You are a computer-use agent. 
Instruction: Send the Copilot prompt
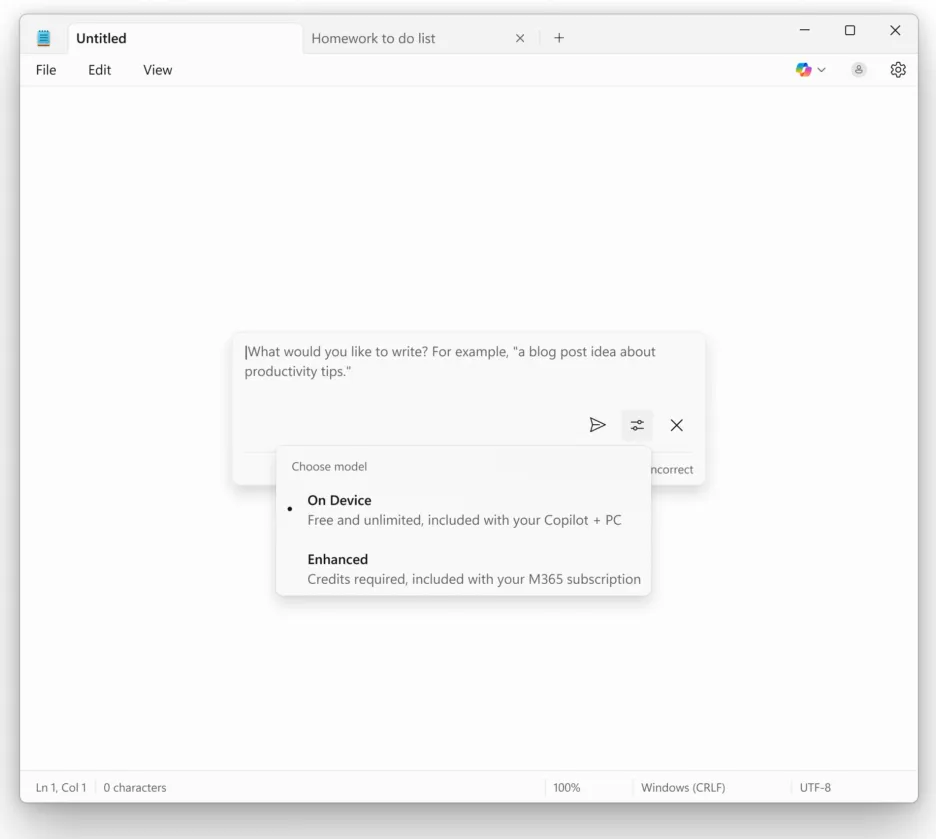point(598,425)
